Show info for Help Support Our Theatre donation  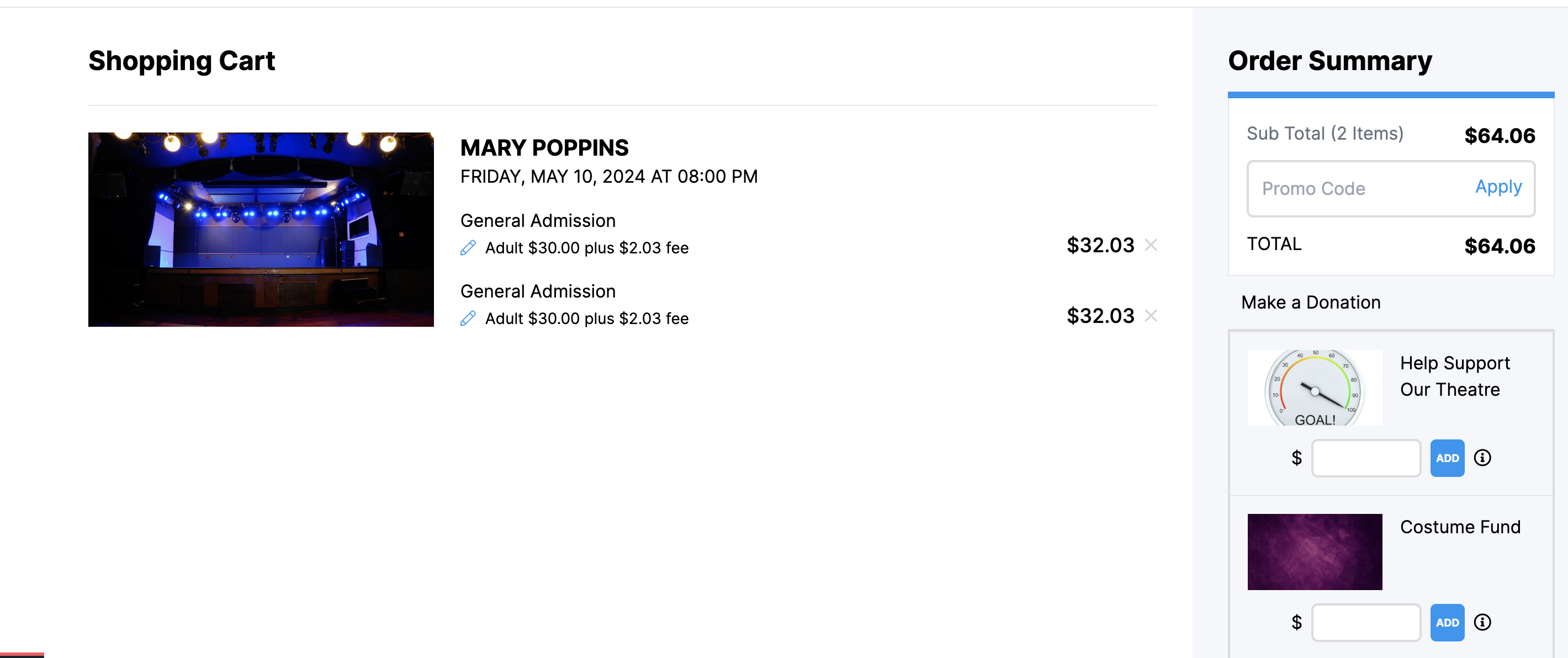tap(1482, 458)
